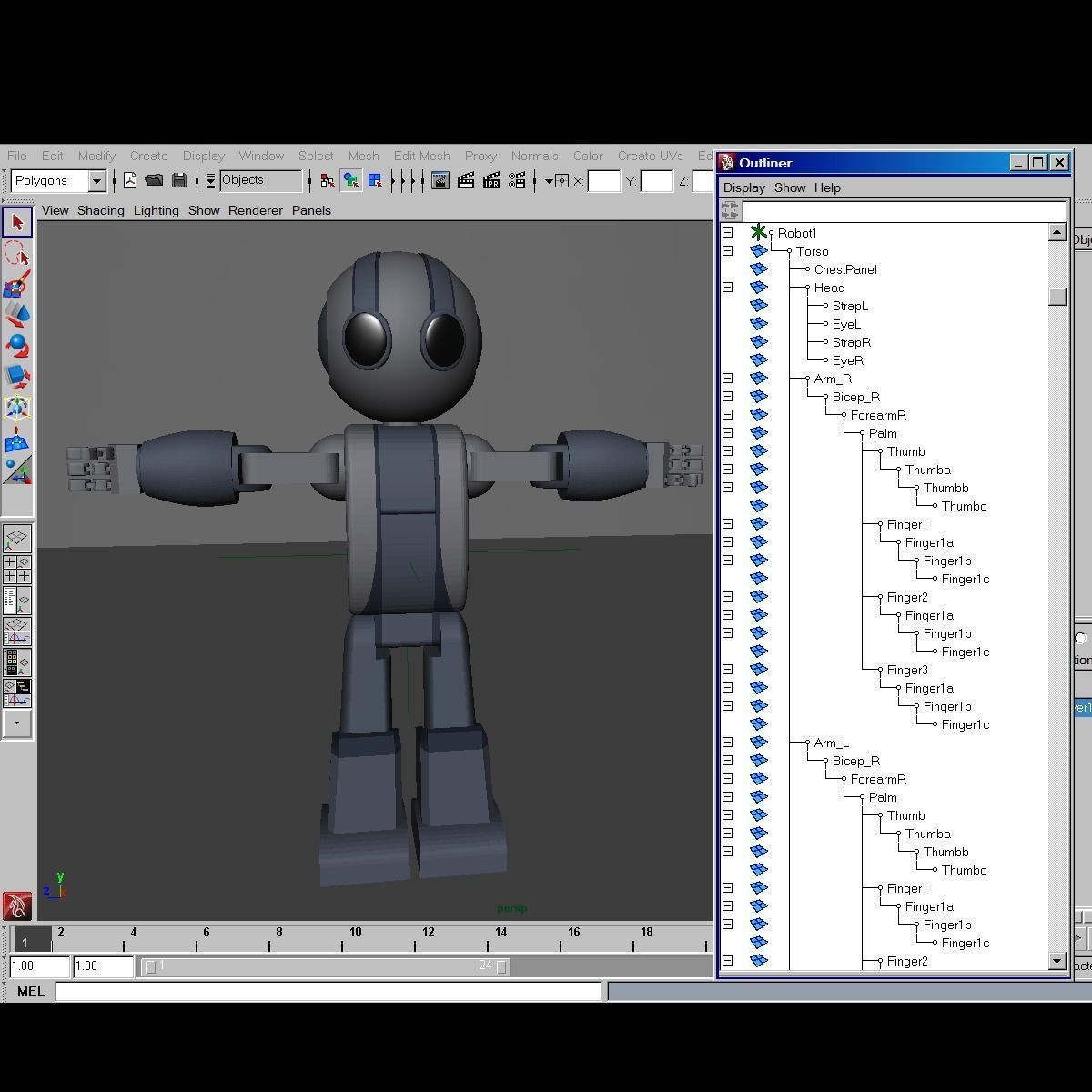Render the current frame clapper icon
1092x1092 pixels.
(x=466, y=180)
